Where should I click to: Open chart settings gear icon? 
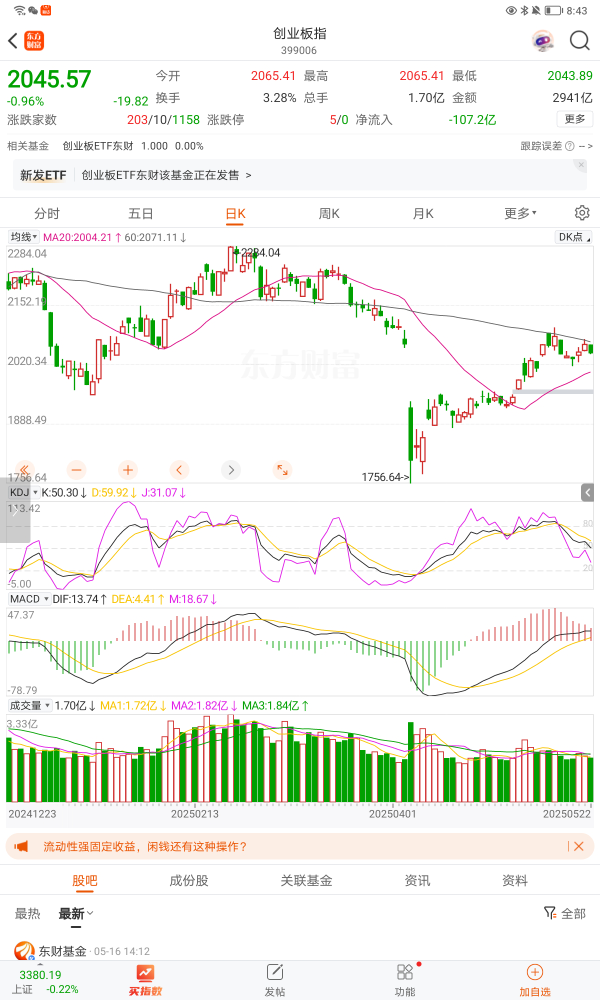[x=582, y=213]
